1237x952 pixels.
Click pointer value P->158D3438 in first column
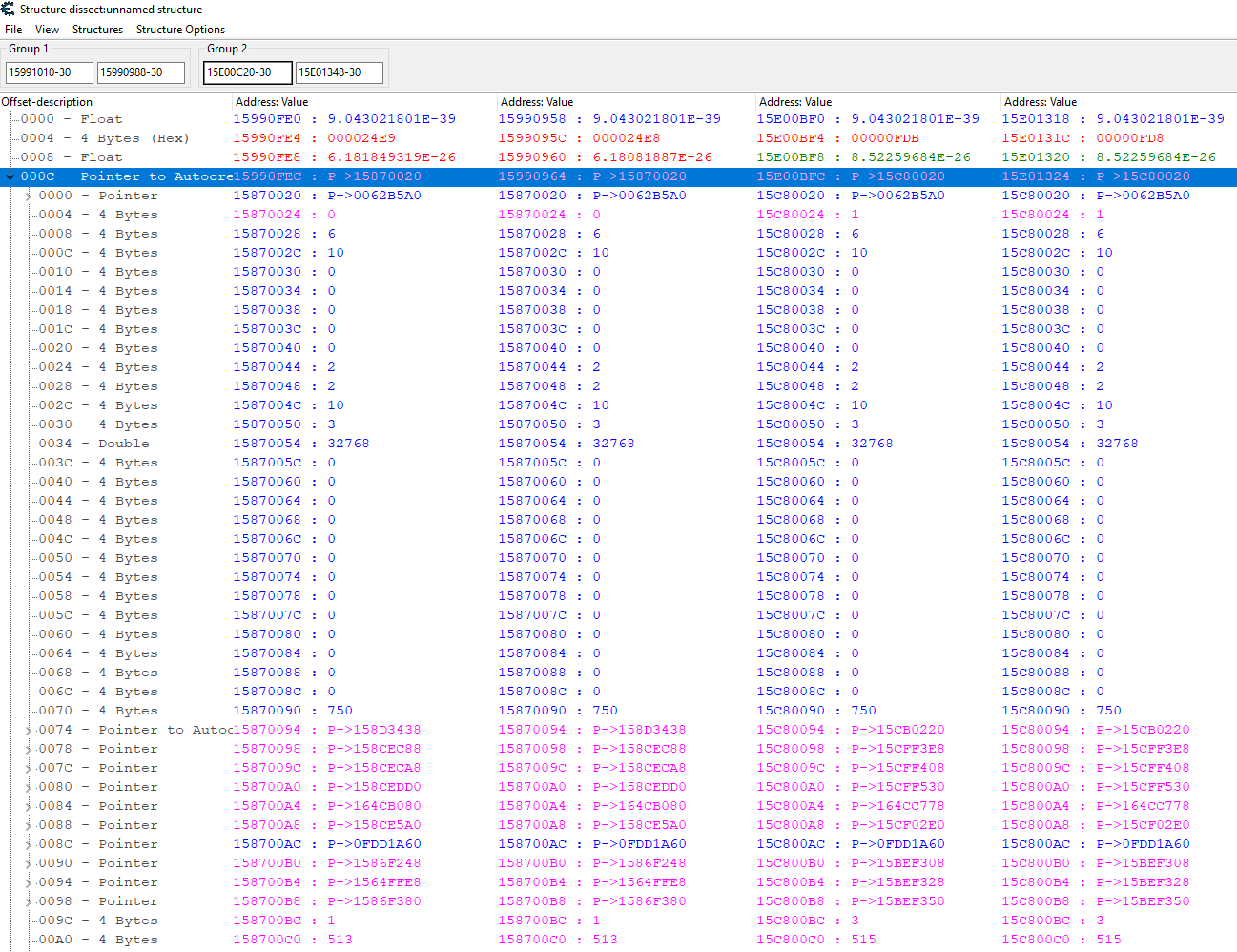point(375,730)
